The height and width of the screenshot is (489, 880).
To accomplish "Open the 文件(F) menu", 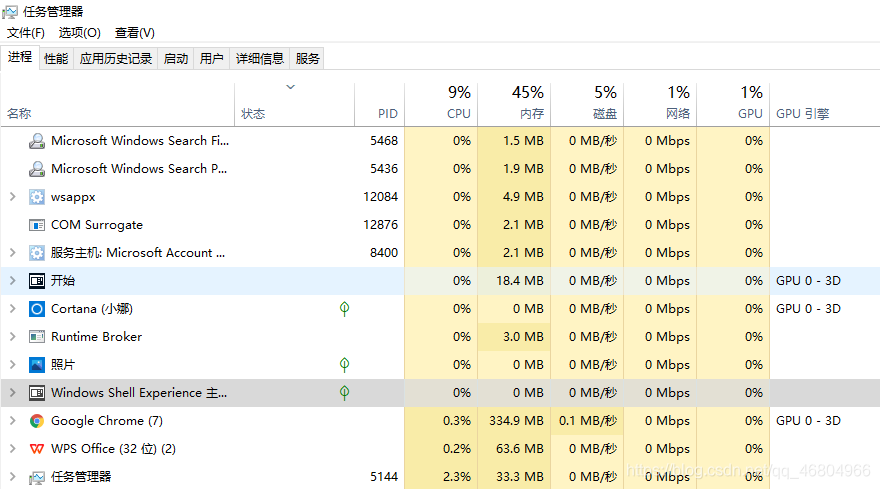I will [26, 33].
